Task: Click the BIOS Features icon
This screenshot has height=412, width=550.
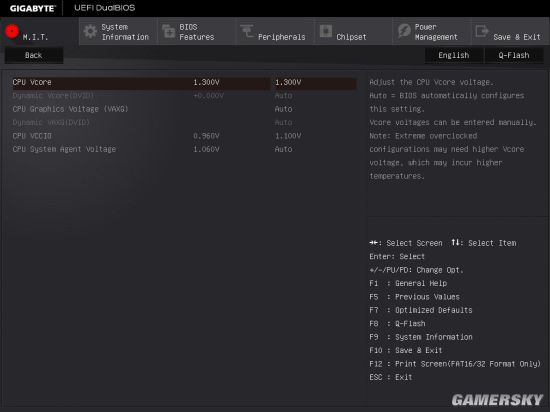Action: 168,32
